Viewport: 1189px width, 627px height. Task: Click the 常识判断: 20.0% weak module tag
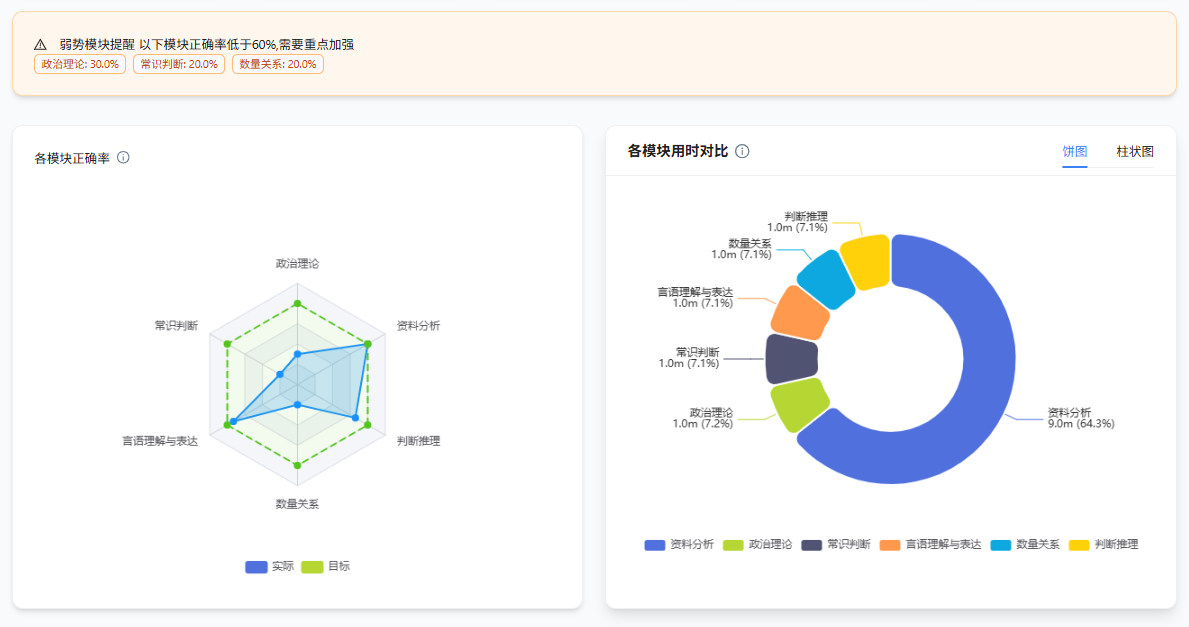click(179, 64)
